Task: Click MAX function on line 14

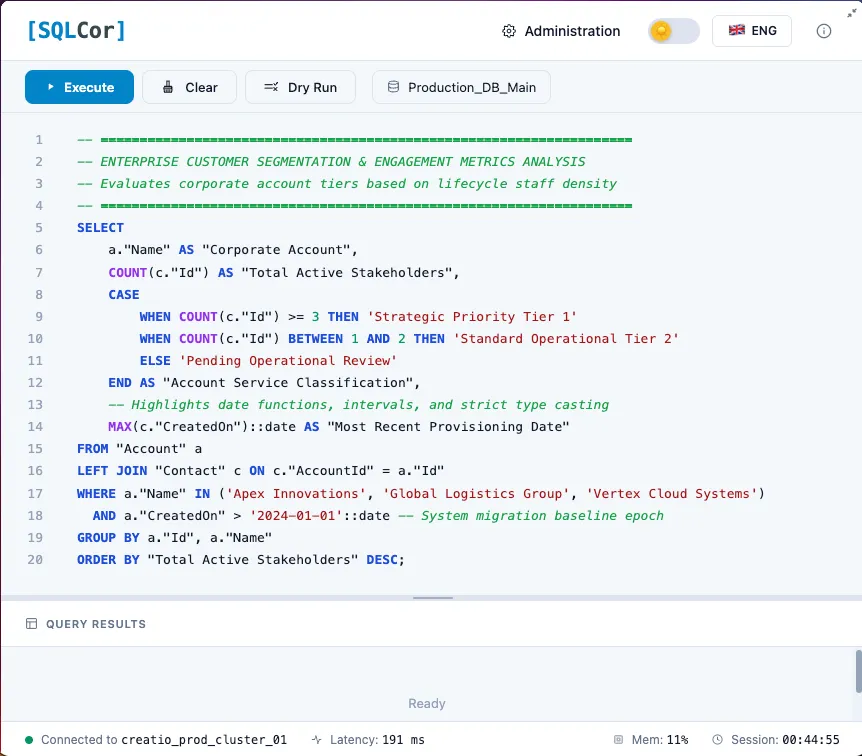Action: [x=120, y=427]
